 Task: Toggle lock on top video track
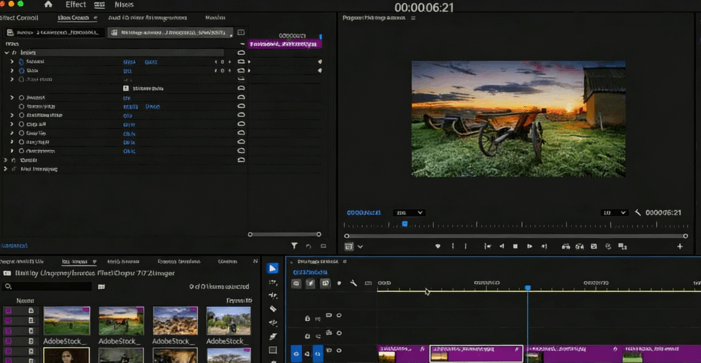point(307,318)
